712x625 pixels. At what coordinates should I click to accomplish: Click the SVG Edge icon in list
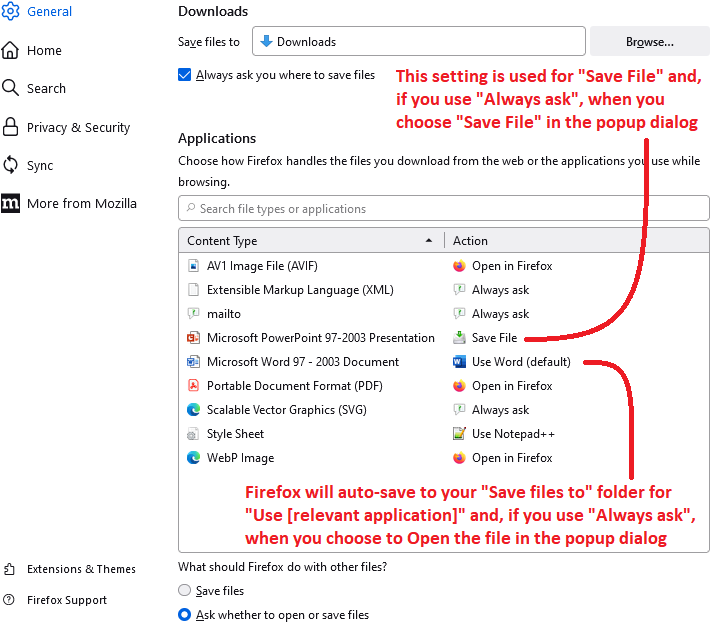[x=193, y=410]
